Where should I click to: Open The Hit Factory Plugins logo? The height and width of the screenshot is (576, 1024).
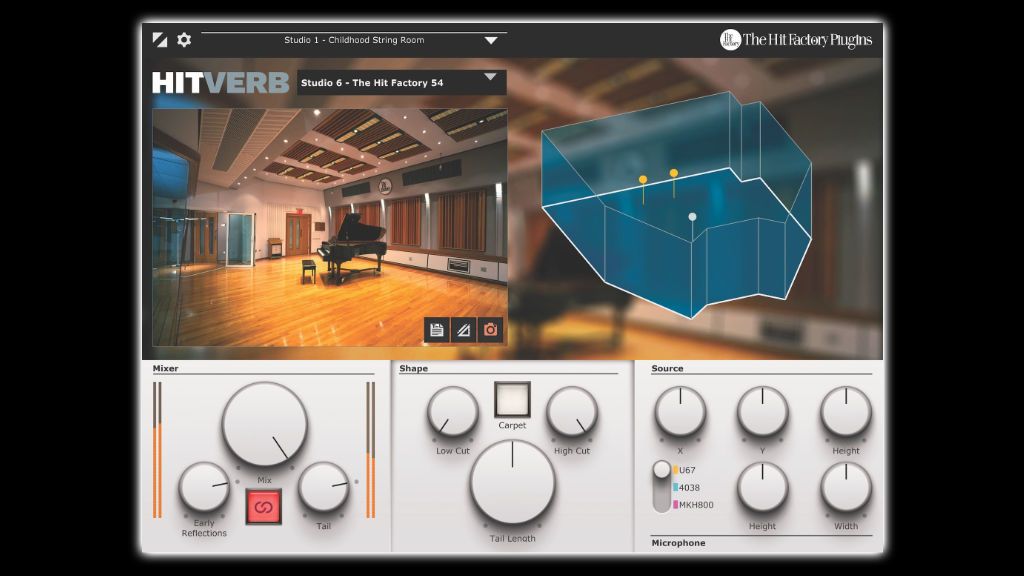[x=795, y=40]
